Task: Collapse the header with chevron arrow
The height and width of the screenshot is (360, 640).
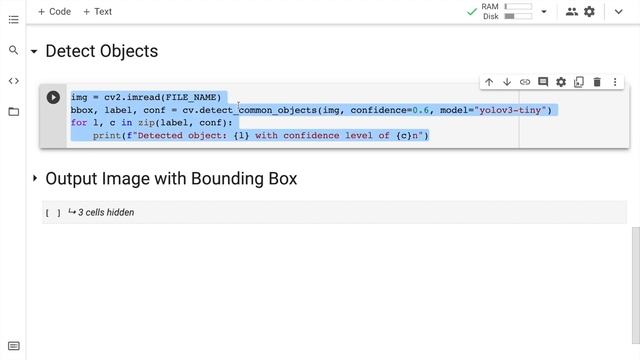Action: click(618, 12)
